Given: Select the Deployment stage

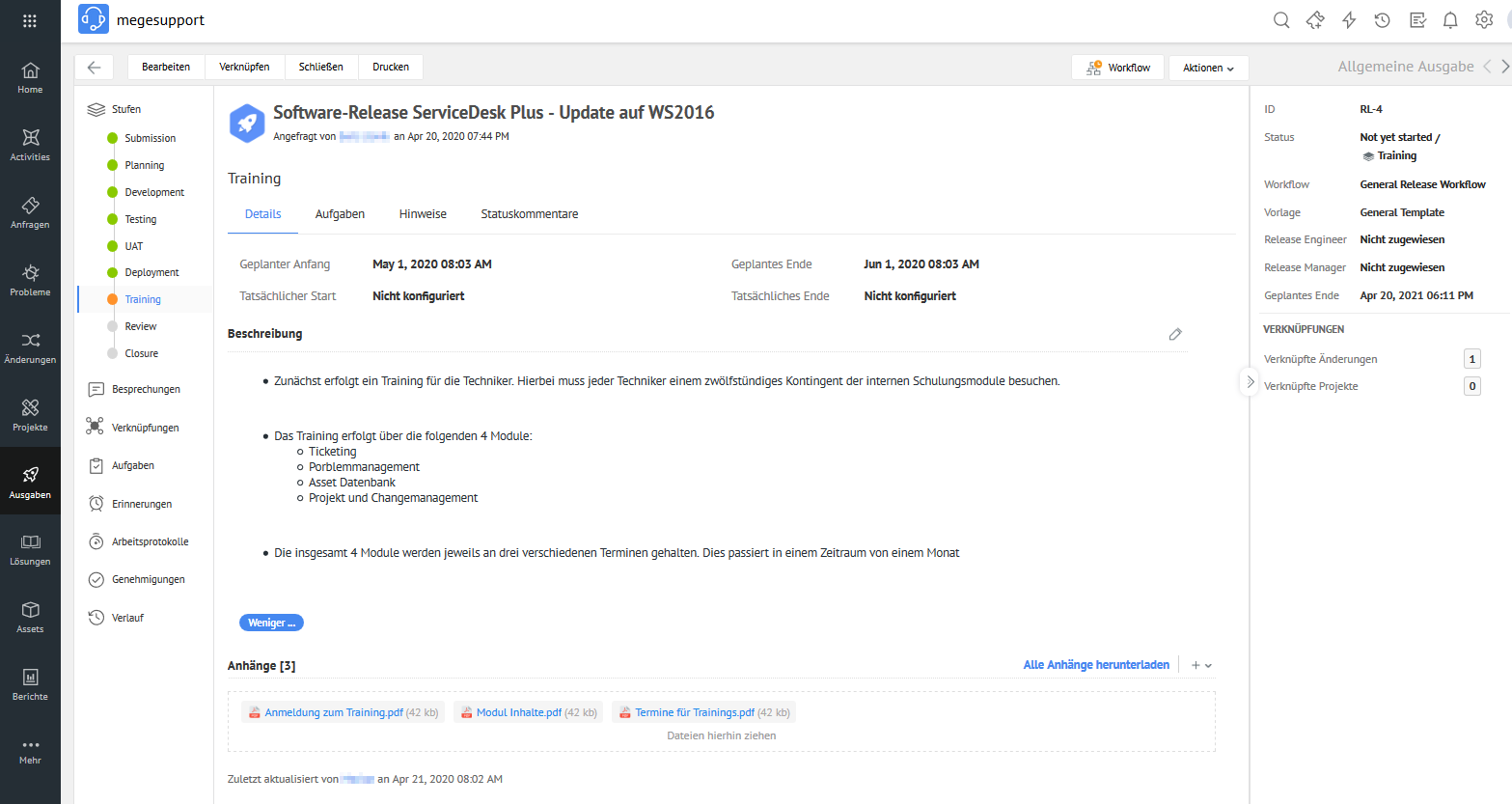Looking at the screenshot, I should [151, 272].
